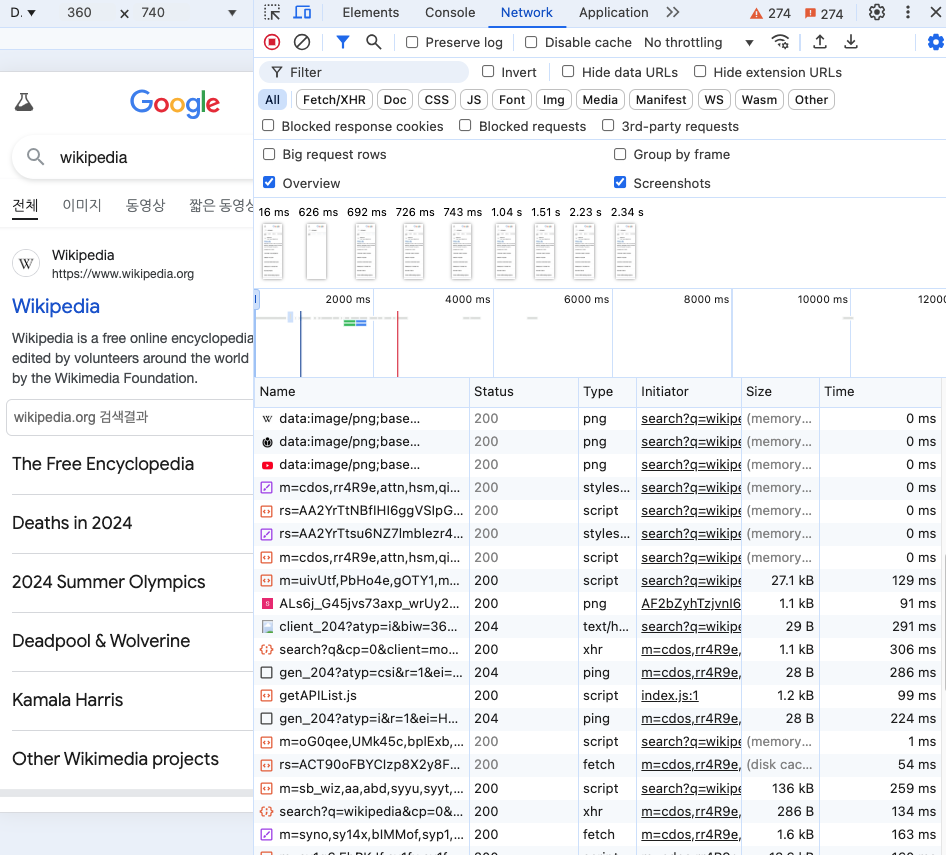Click the 274 issues flag indicator
The image size is (946, 855).
[x=824, y=13]
